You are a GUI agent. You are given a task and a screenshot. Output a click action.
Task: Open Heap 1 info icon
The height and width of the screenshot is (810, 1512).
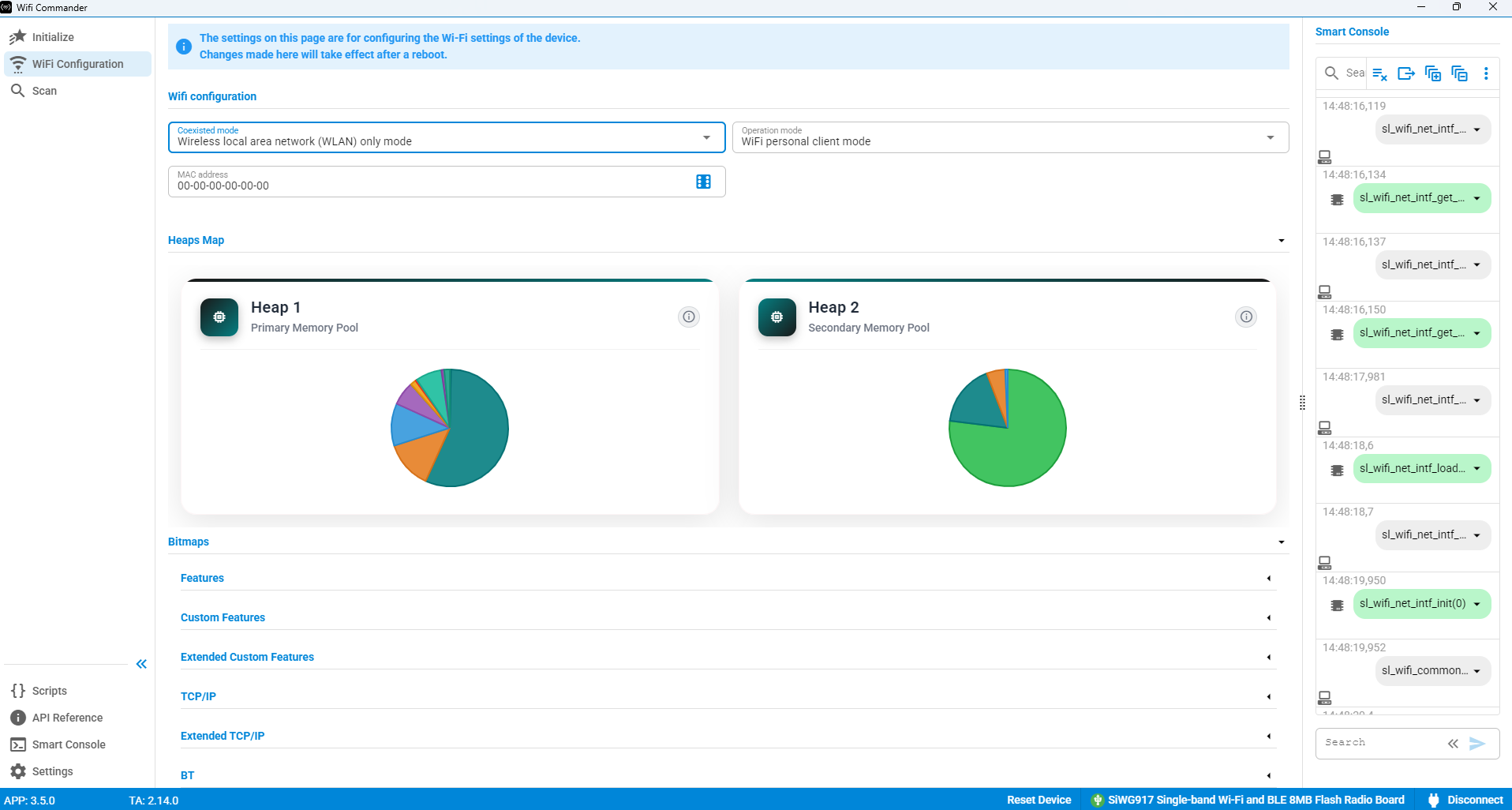point(689,317)
